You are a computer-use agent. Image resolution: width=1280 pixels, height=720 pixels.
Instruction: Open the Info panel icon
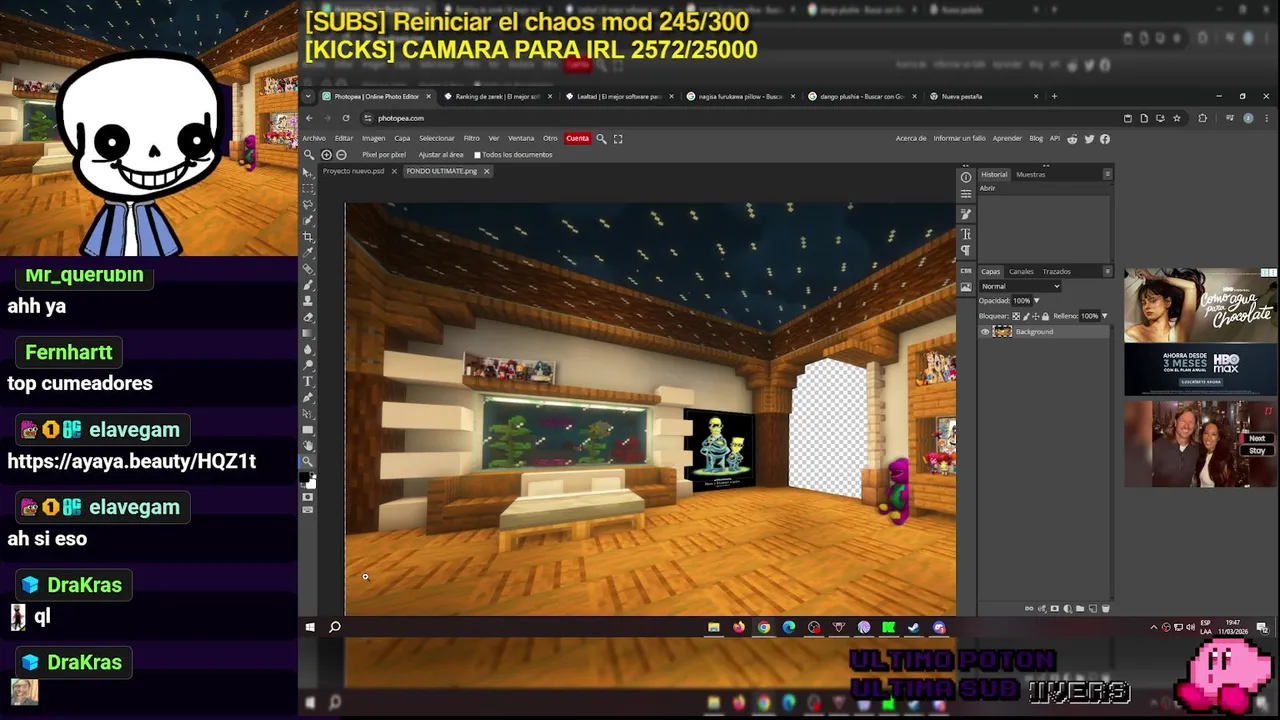966,177
